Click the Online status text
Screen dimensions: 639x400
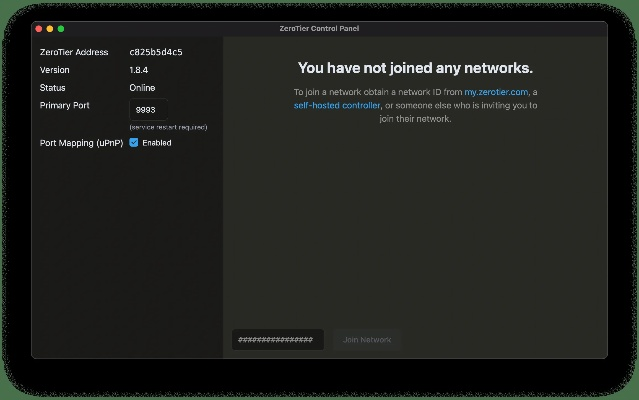click(142, 88)
